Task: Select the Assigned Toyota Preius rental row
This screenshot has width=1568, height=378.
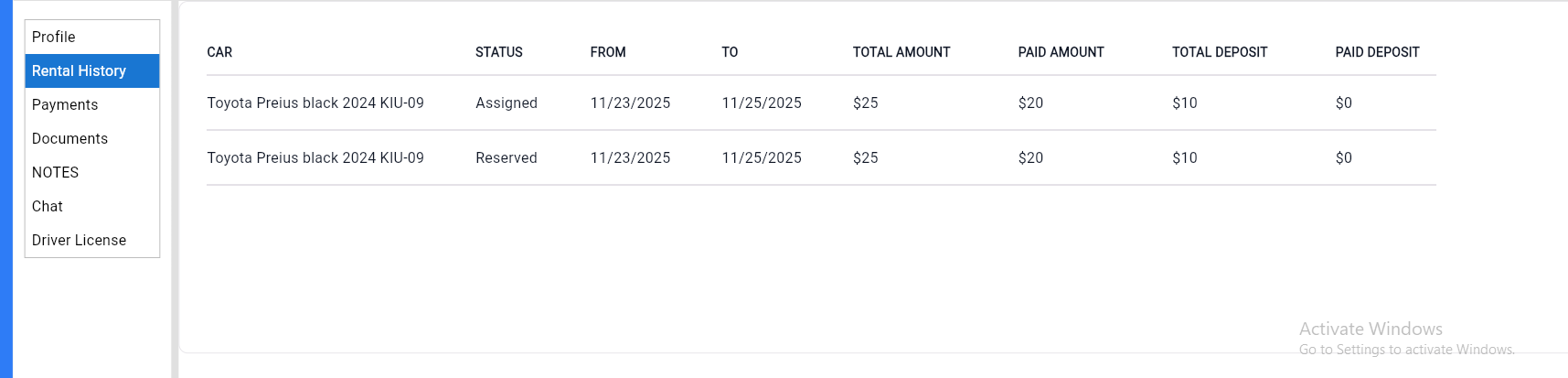Action: pos(315,103)
